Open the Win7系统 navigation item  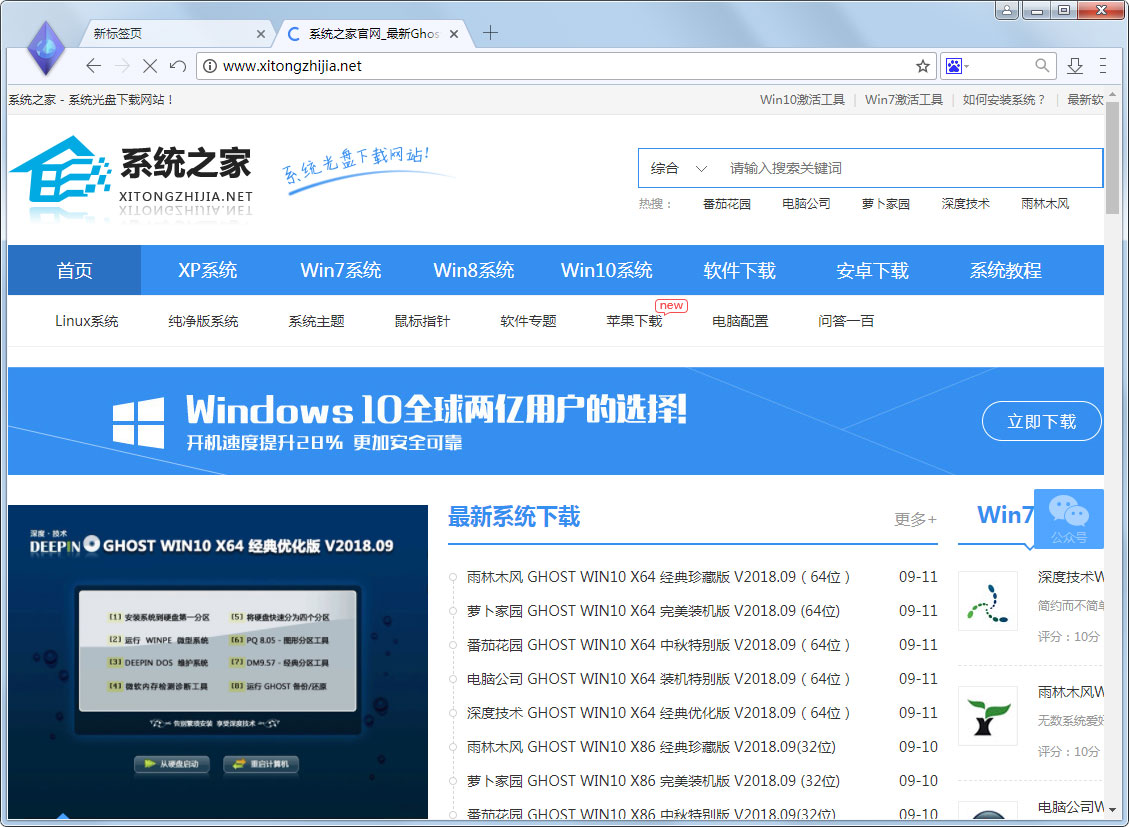point(341,271)
